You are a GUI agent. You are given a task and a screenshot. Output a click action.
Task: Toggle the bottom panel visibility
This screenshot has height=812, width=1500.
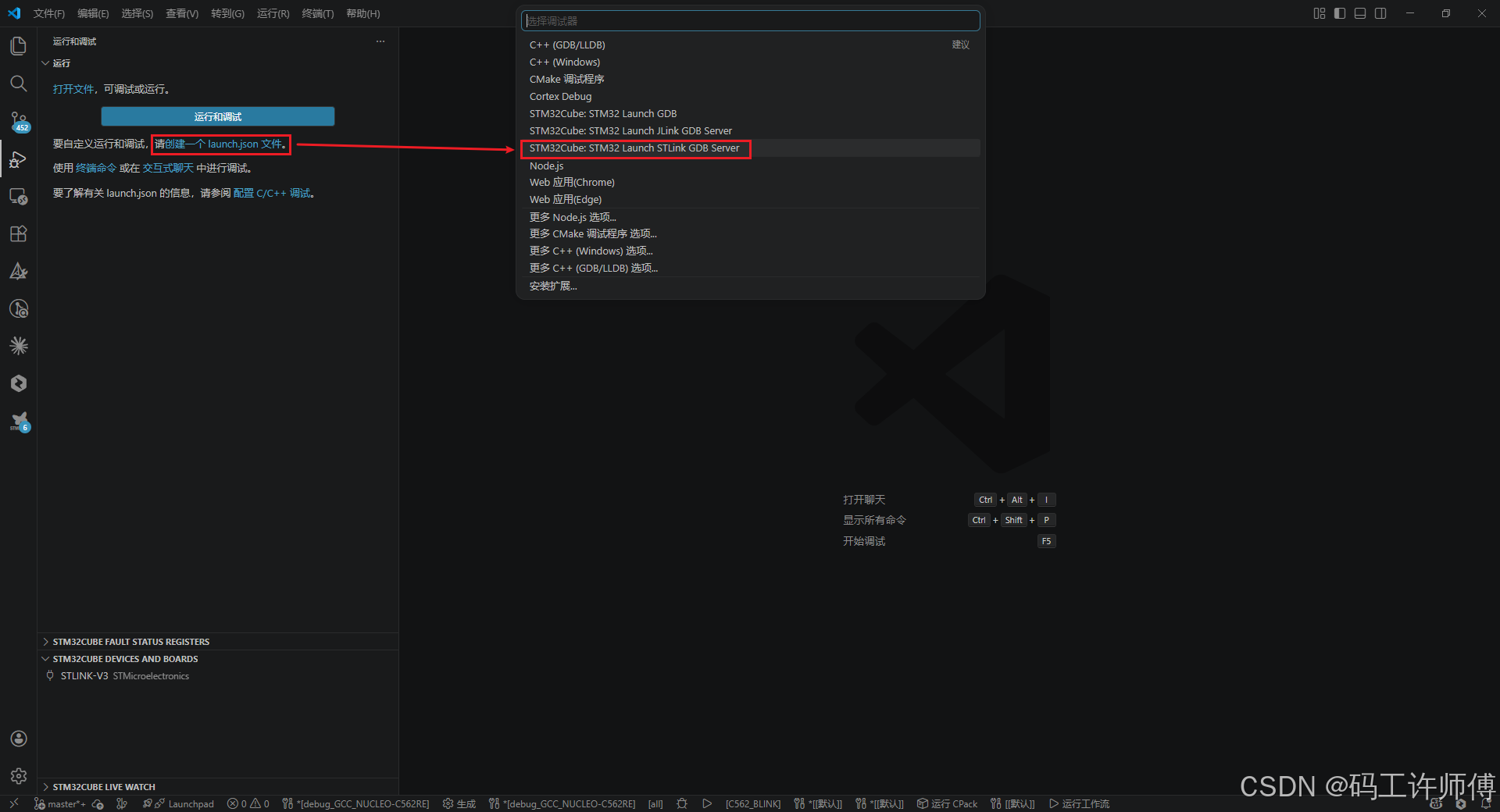[x=1360, y=13]
